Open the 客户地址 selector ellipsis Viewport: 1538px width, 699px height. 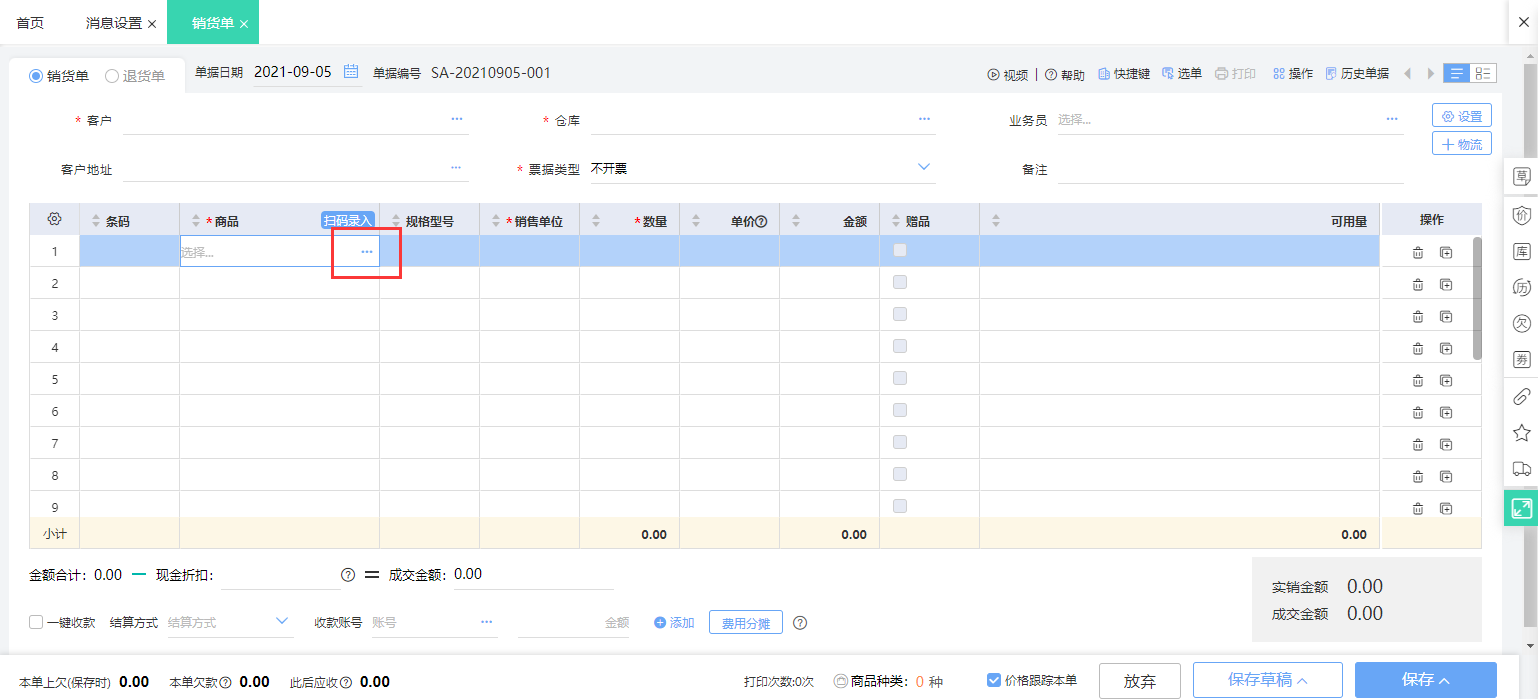point(456,168)
